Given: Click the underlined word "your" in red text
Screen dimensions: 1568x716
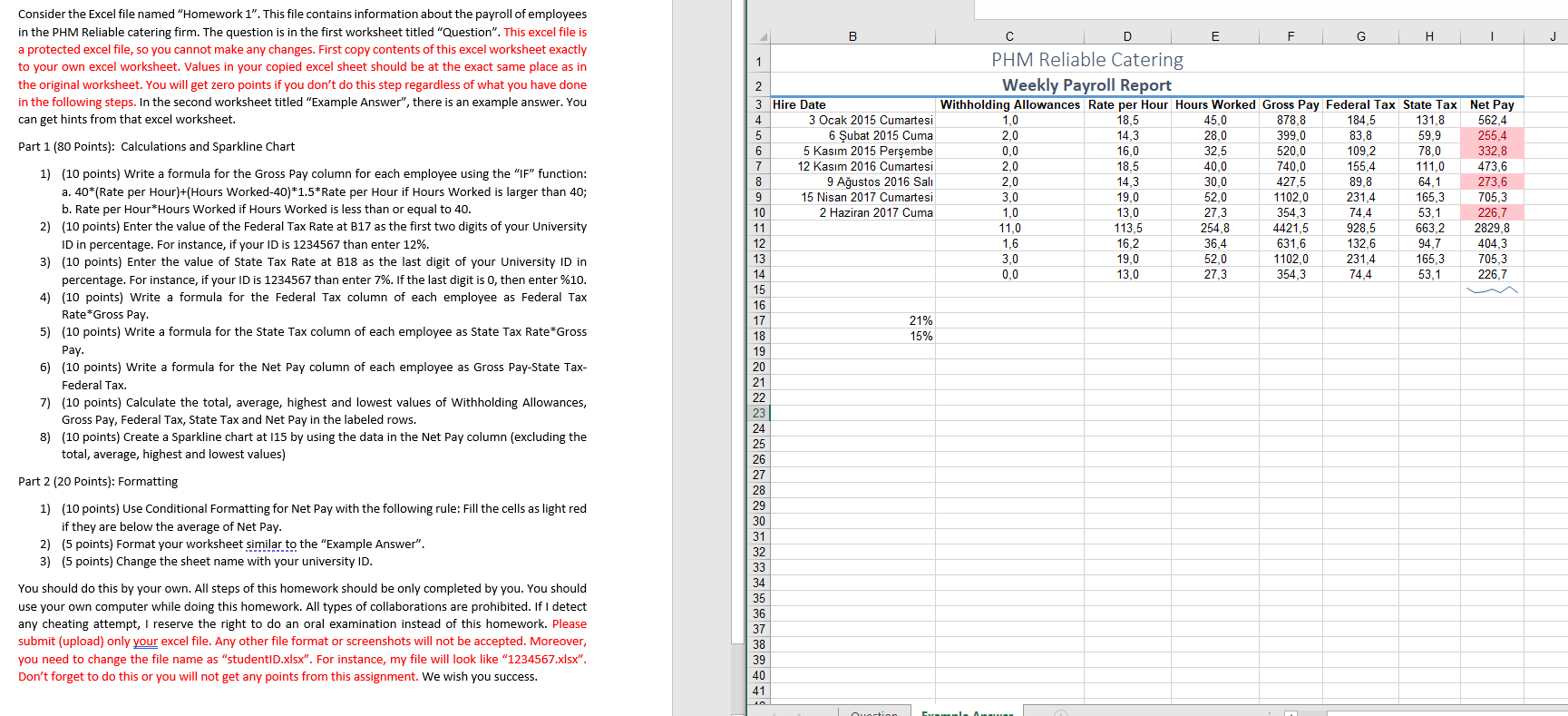Looking at the screenshot, I should 145,642.
